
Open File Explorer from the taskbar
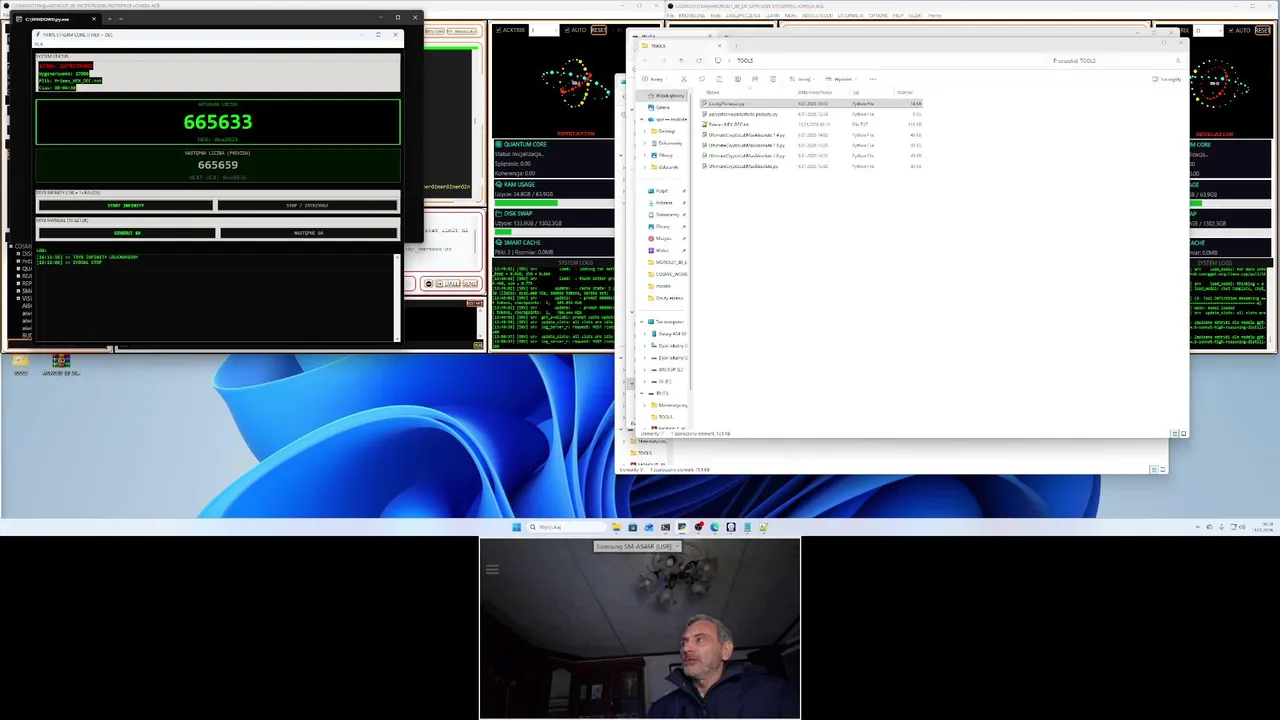click(x=616, y=527)
